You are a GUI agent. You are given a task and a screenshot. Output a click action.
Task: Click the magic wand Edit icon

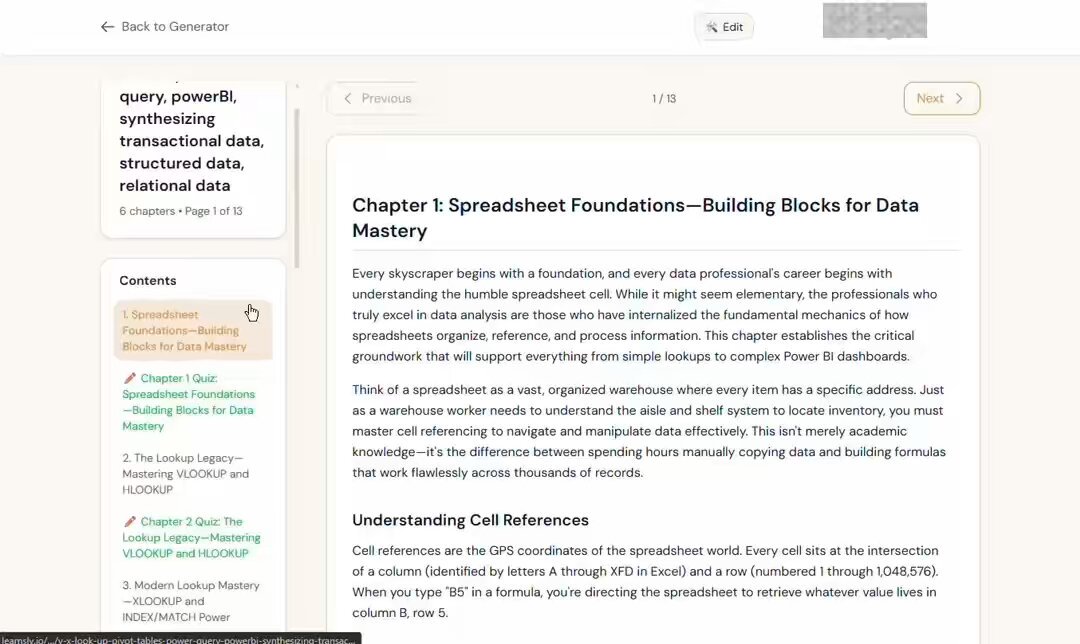click(x=712, y=27)
